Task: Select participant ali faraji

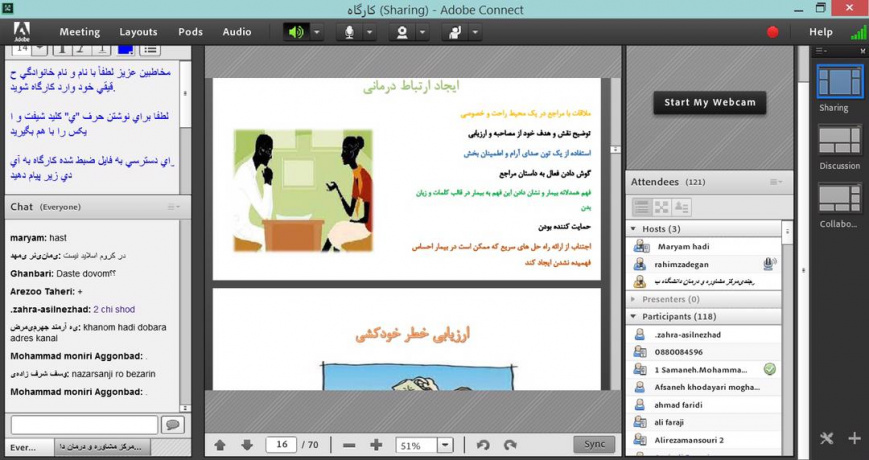Action: click(704, 422)
